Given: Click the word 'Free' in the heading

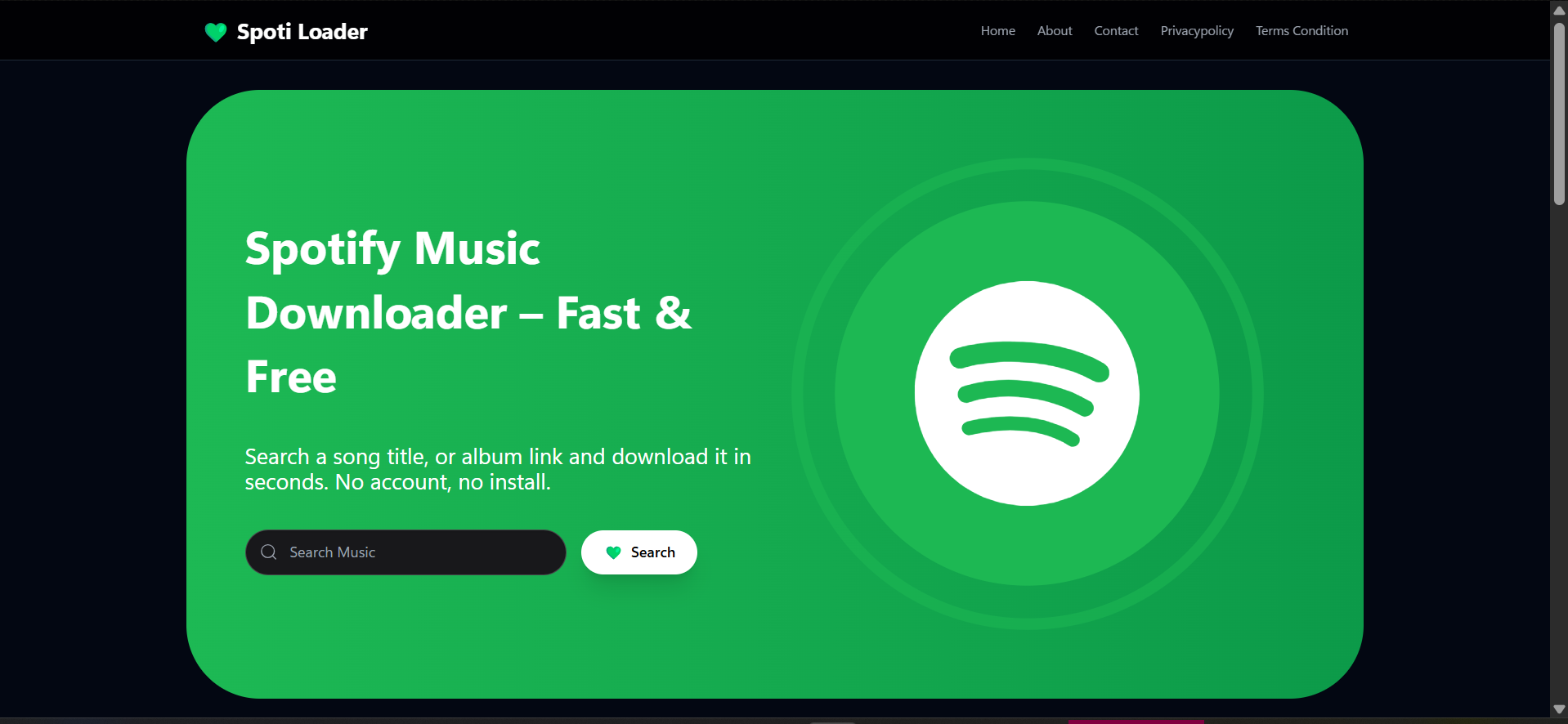Looking at the screenshot, I should [x=291, y=378].
